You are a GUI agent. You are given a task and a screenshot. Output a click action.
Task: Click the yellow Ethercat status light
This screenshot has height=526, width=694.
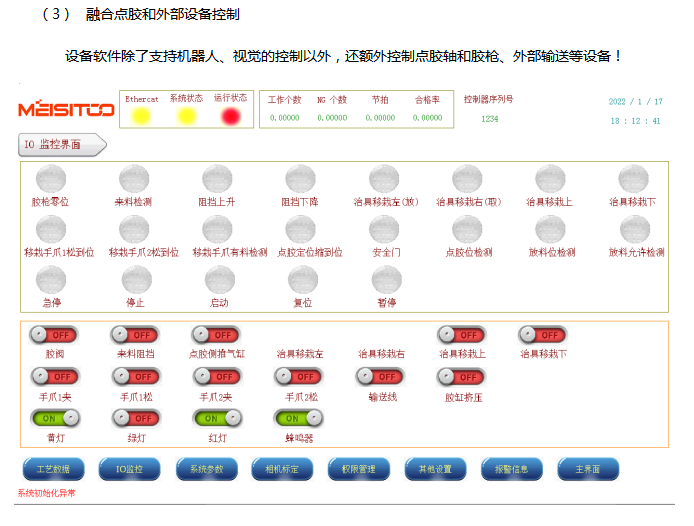click(141, 116)
